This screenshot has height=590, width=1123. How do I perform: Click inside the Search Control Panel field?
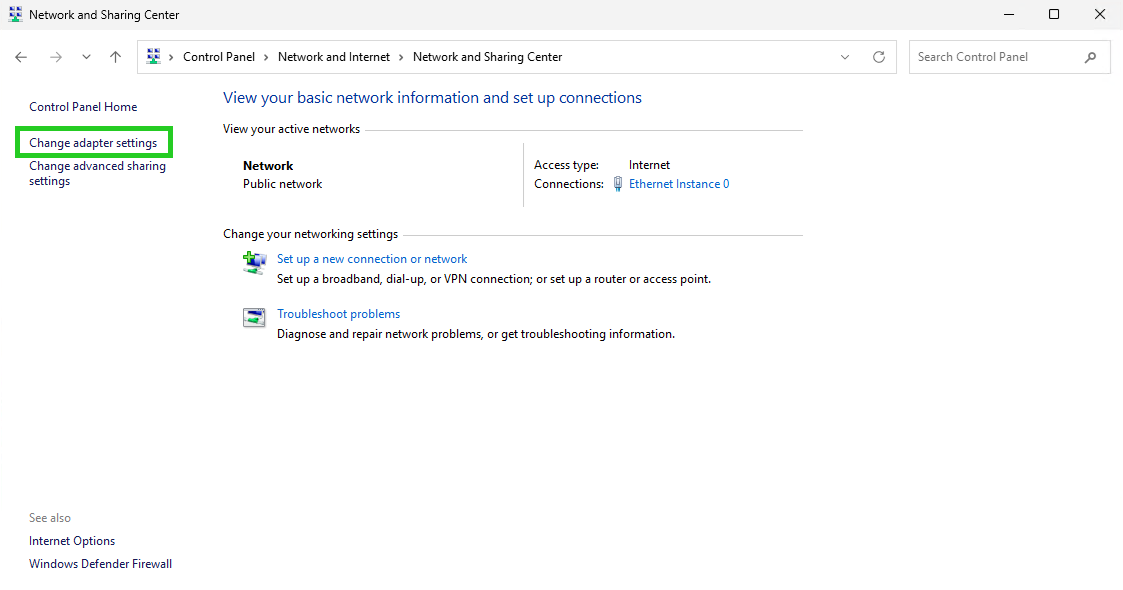pyautogui.click(x=990, y=57)
